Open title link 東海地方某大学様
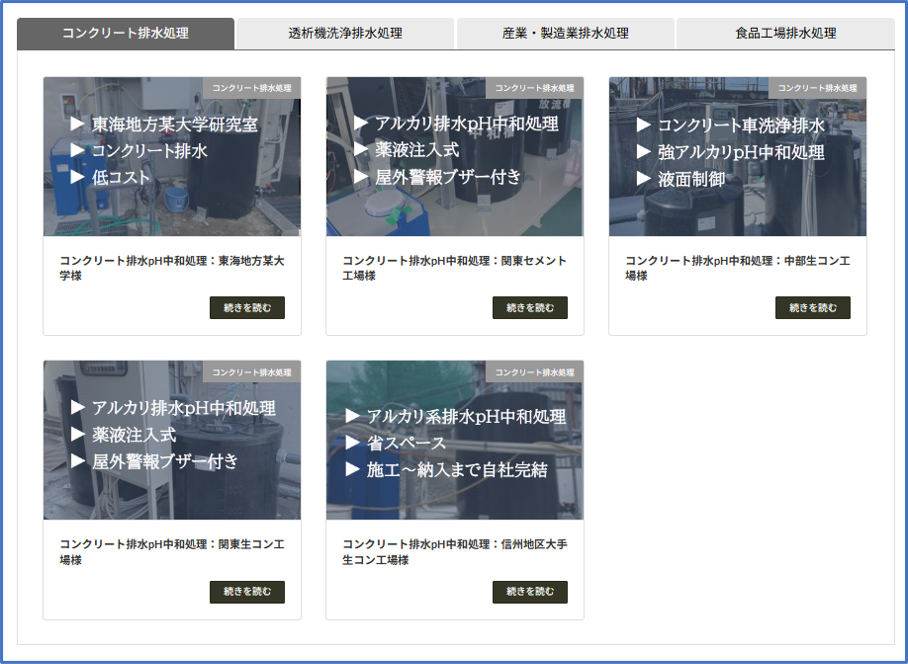The height and width of the screenshot is (664, 908). point(171,268)
